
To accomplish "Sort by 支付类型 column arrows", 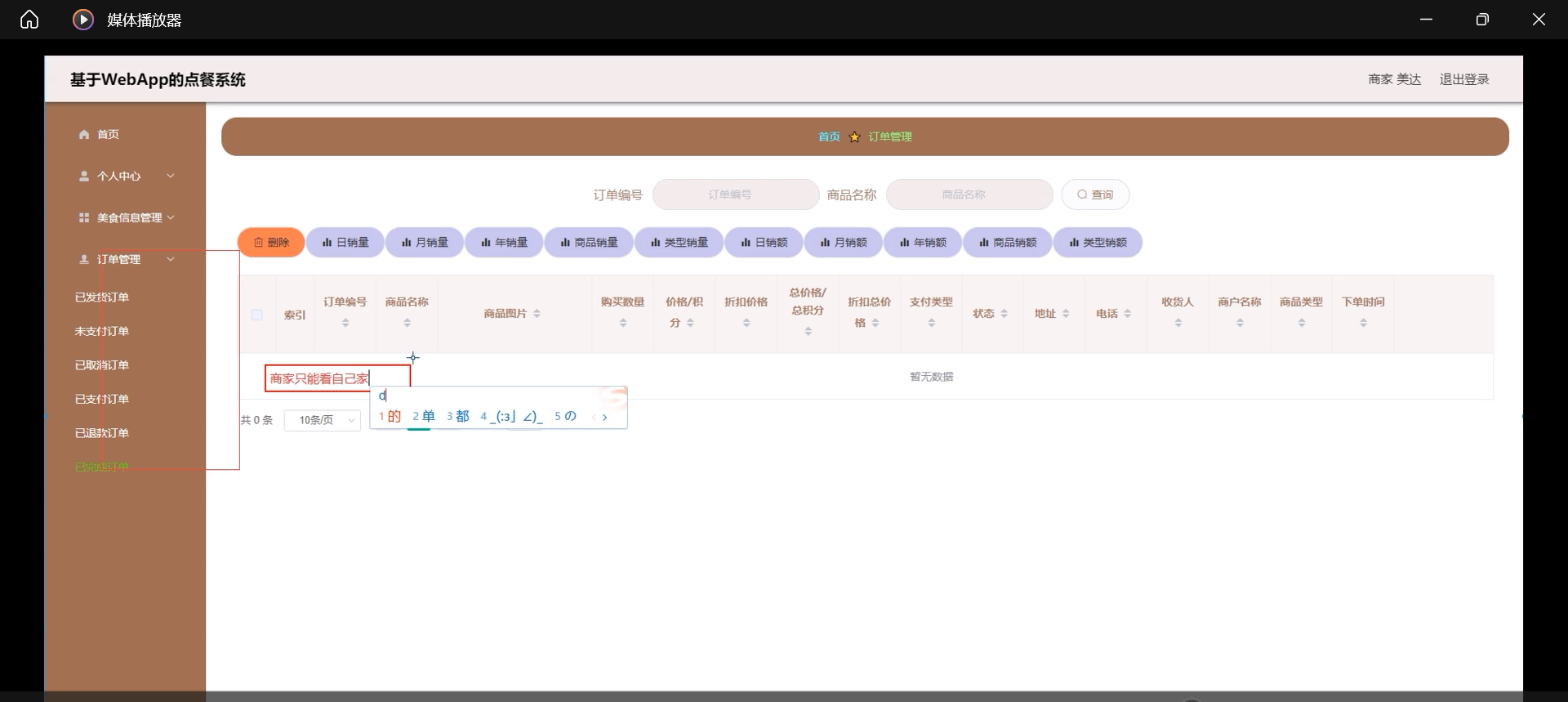I will pyautogui.click(x=932, y=323).
